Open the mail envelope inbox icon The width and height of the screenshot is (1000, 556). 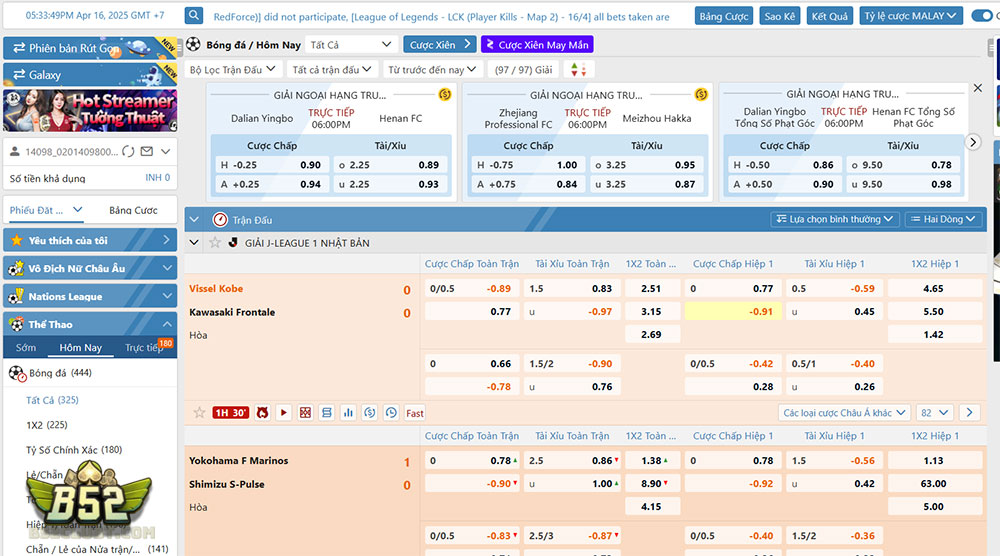coord(147,151)
